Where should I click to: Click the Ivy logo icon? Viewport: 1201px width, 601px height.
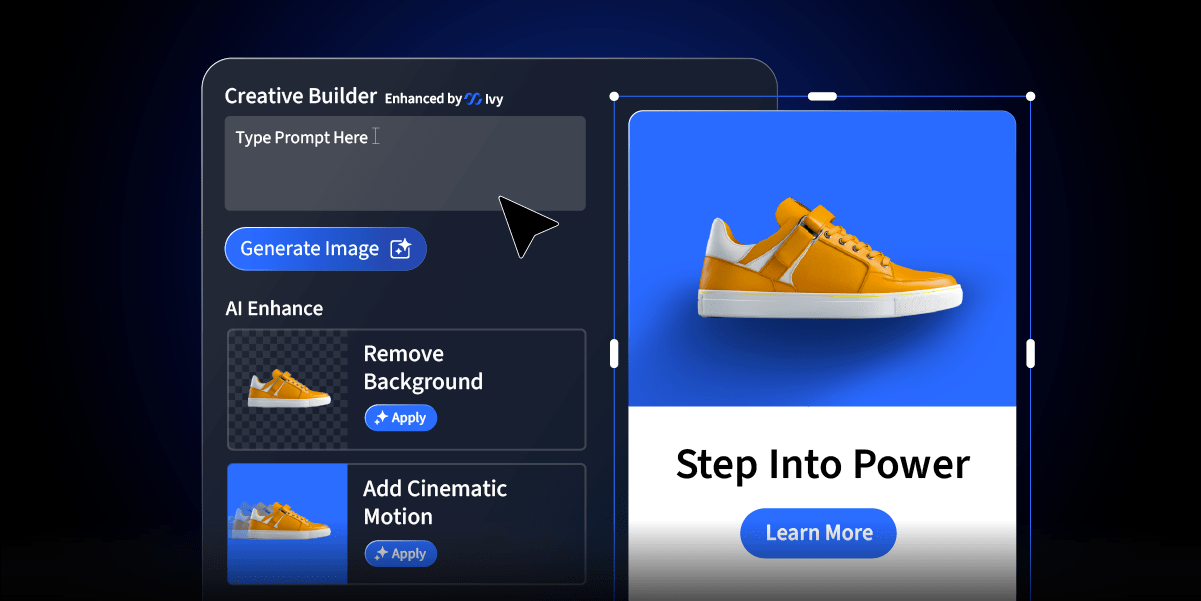[x=474, y=99]
